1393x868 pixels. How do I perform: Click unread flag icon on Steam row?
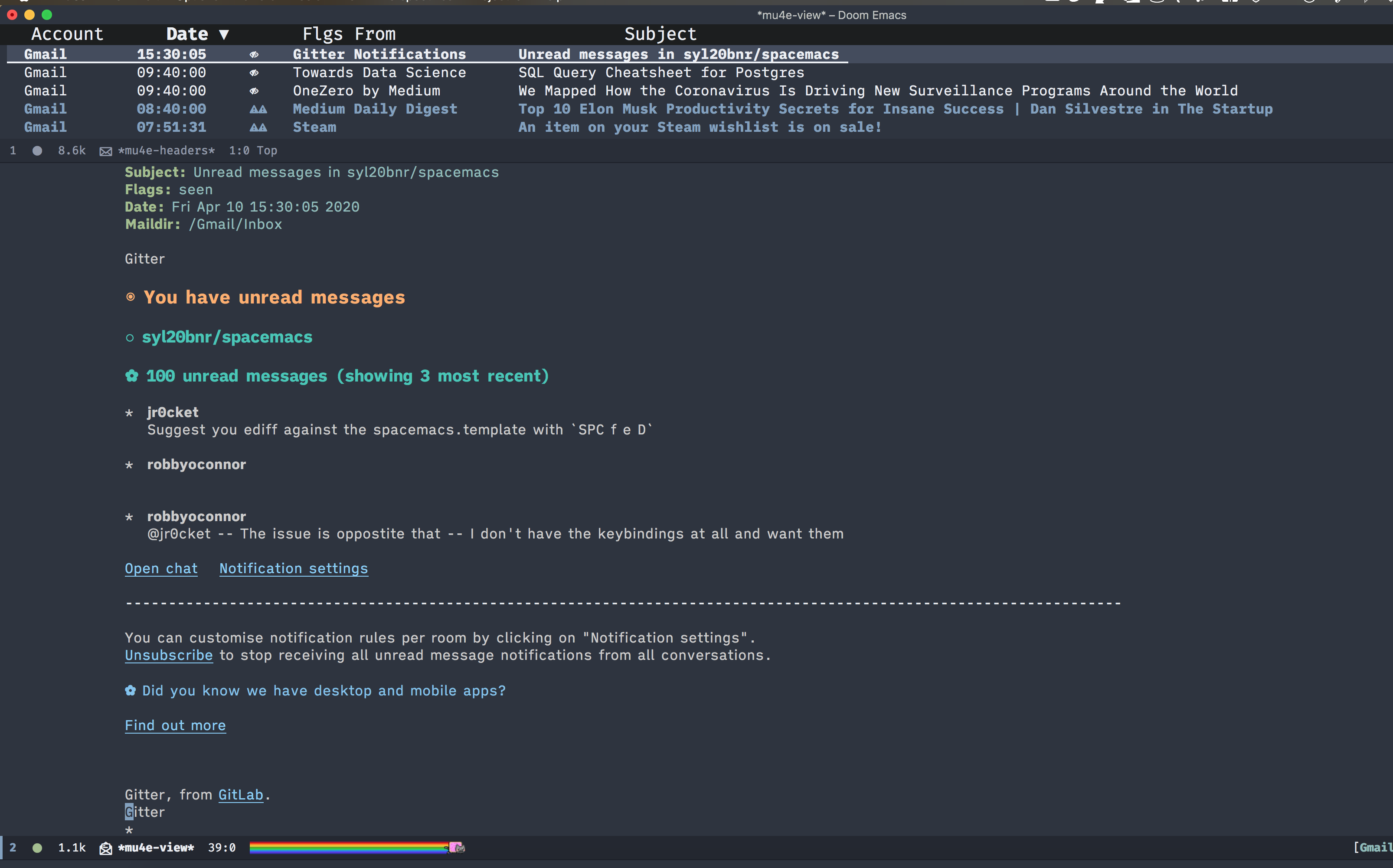pos(258,127)
